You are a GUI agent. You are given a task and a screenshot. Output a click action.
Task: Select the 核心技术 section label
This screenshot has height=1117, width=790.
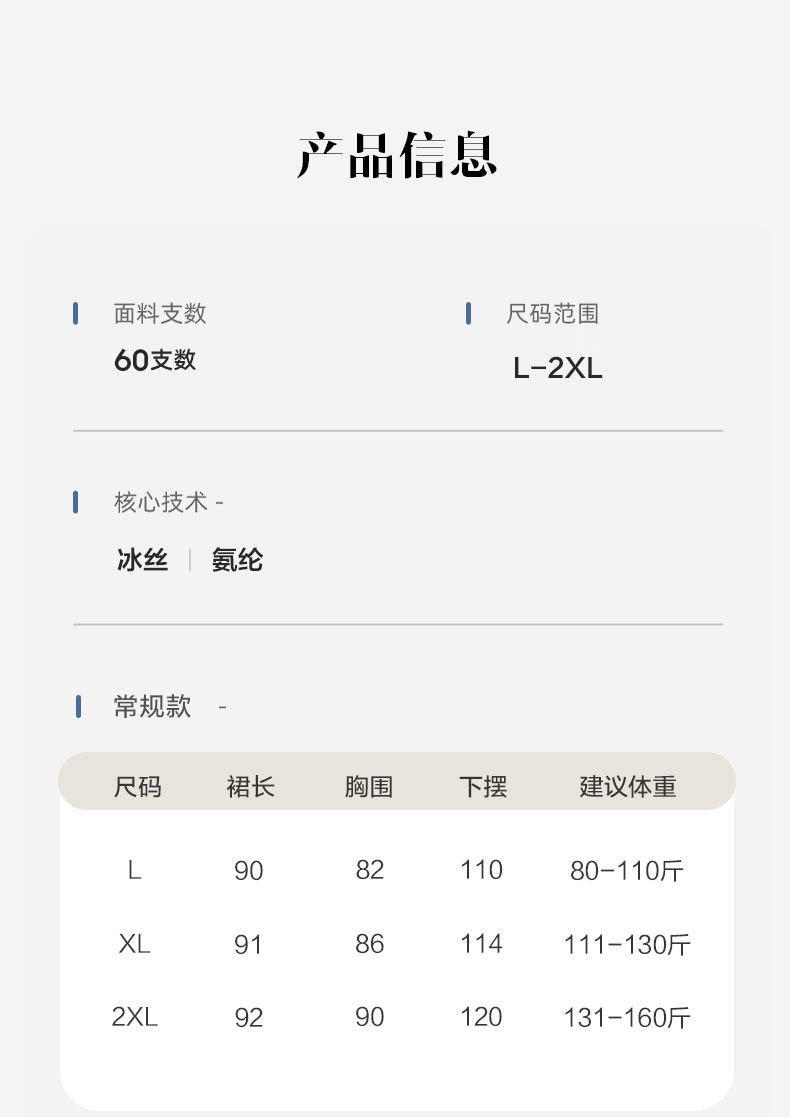pos(161,502)
